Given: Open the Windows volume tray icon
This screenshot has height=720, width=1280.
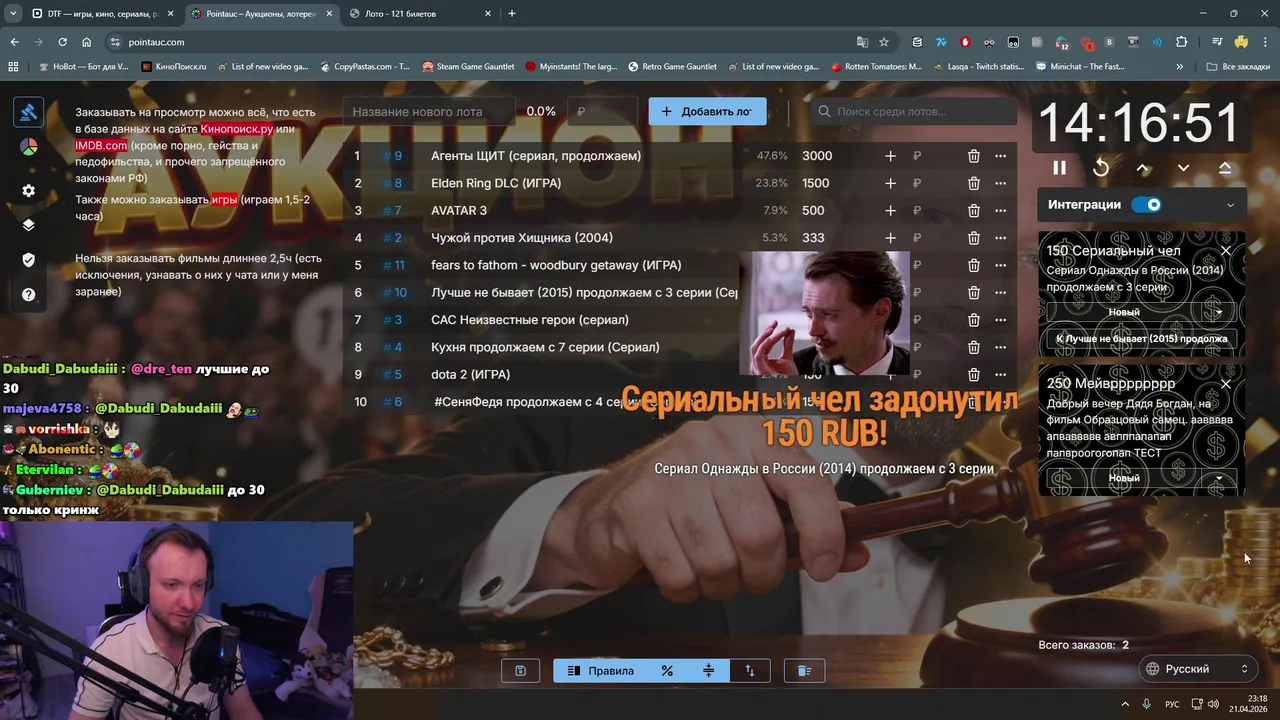Looking at the screenshot, I should click(1213, 704).
